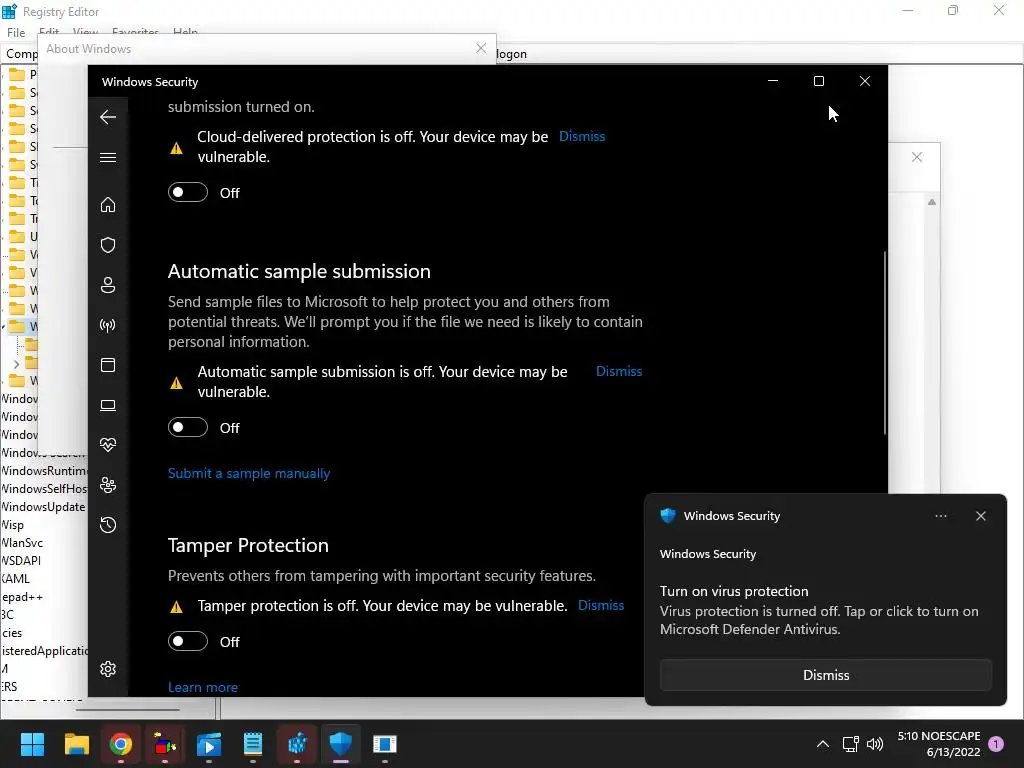Open Family options sidebar icon

click(x=108, y=485)
